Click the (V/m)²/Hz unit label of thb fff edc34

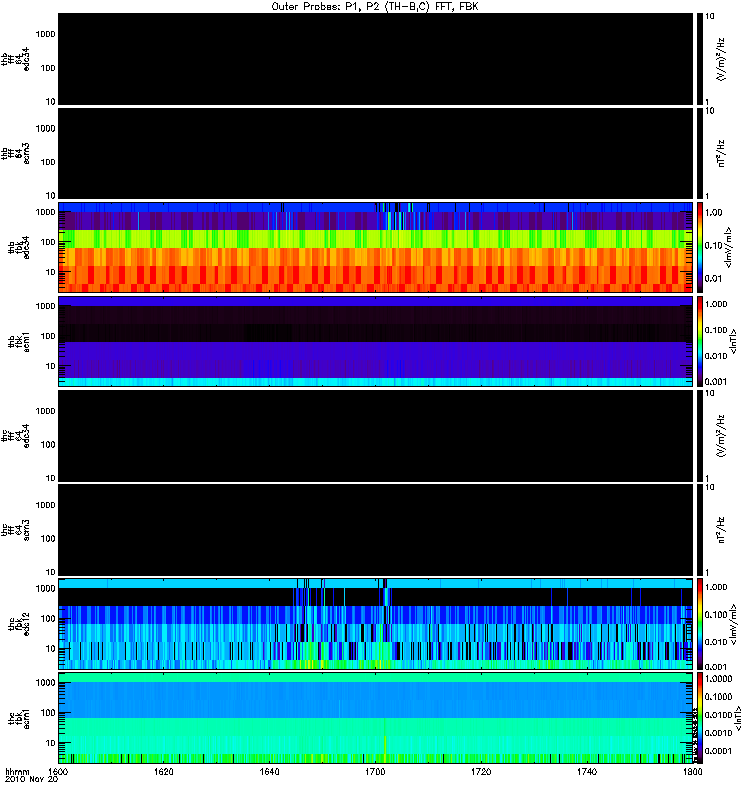tap(720, 59)
